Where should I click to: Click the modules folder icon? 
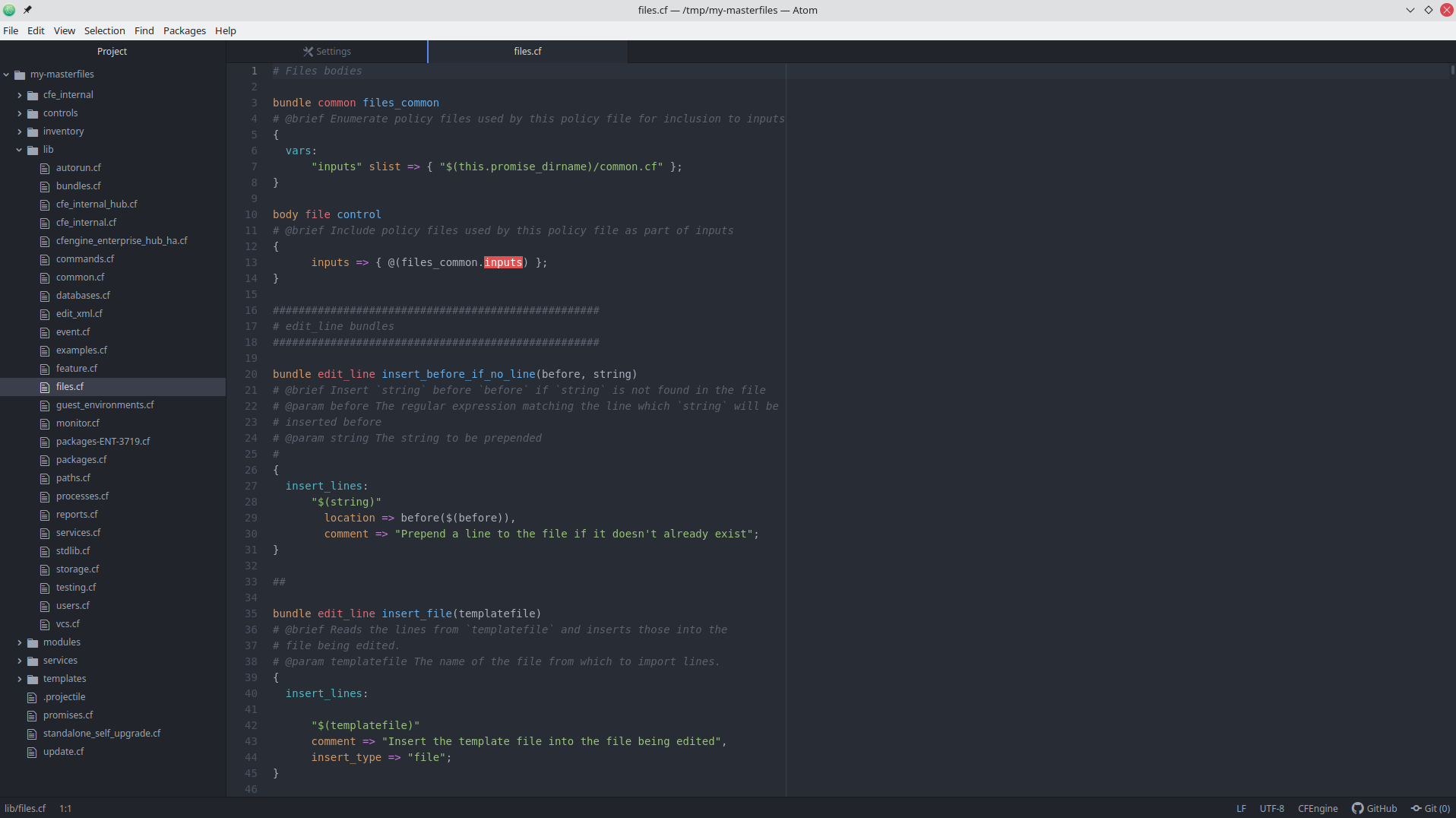(33, 642)
